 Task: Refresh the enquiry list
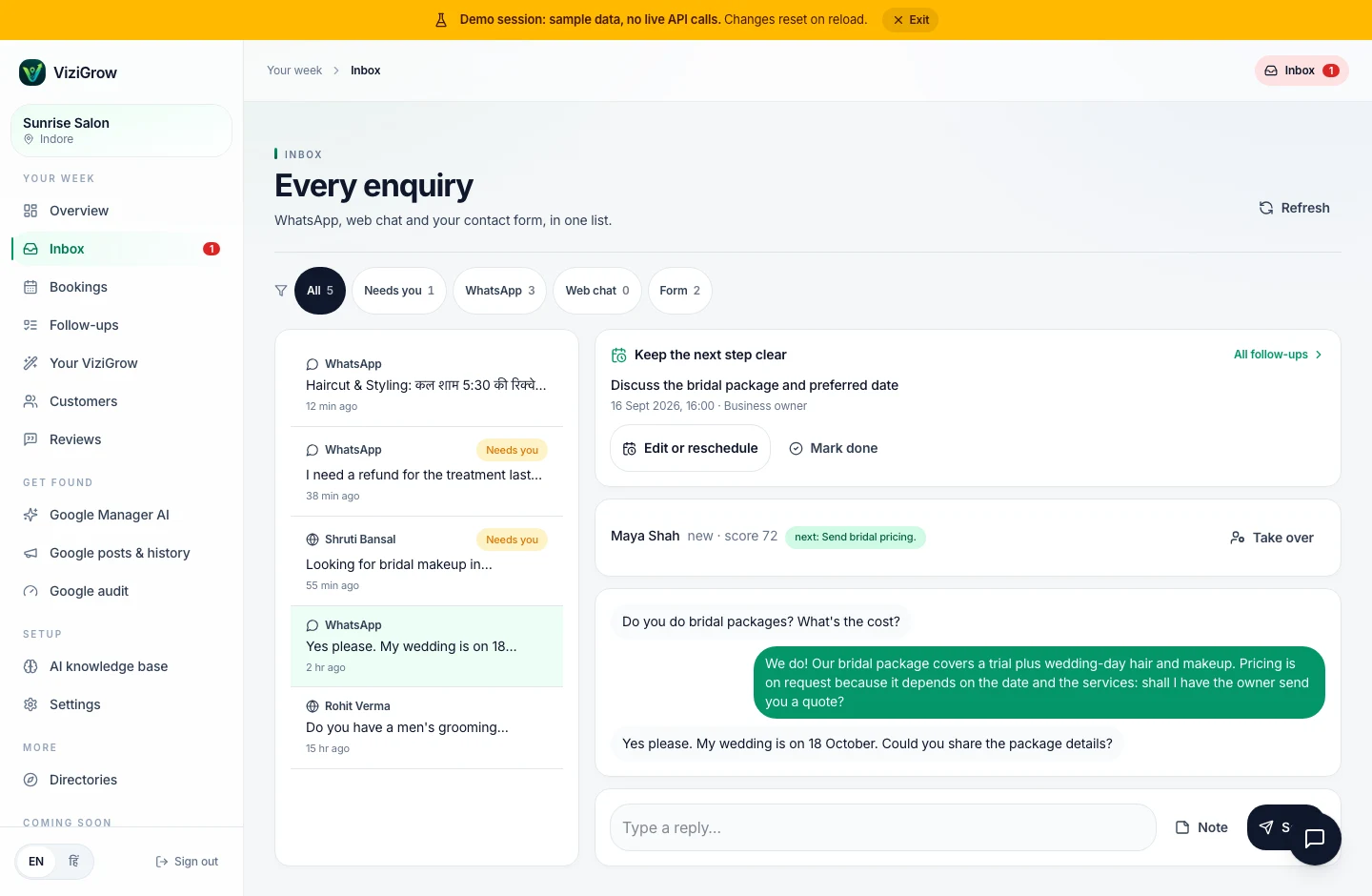click(1294, 208)
